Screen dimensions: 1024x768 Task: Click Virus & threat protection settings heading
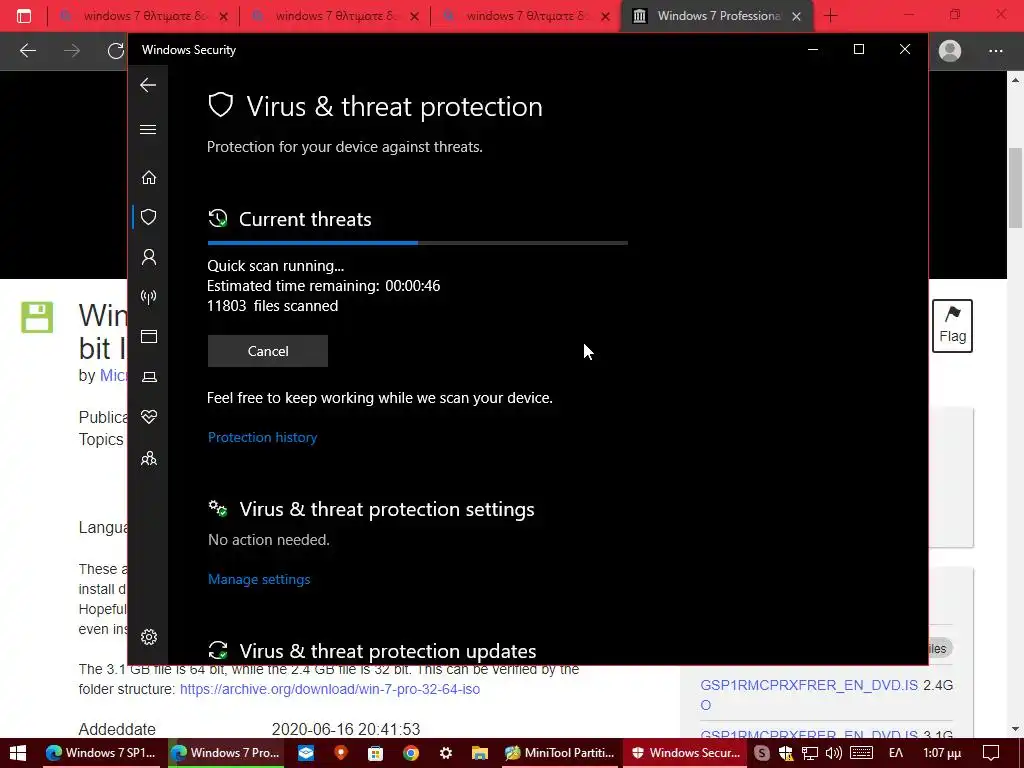point(387,509)
